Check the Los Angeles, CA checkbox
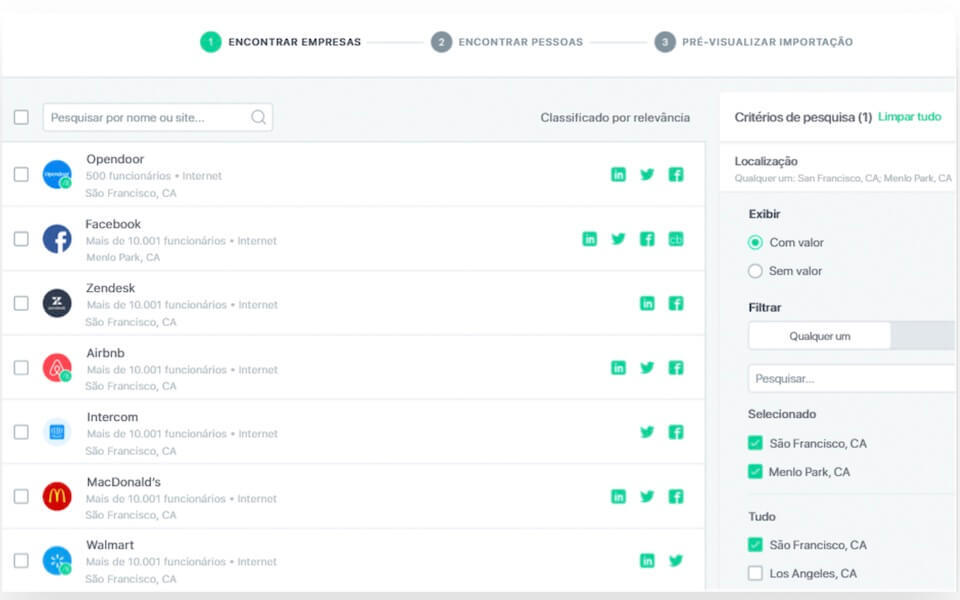This screenshot has height=600, width=960. tap(756, 573)
